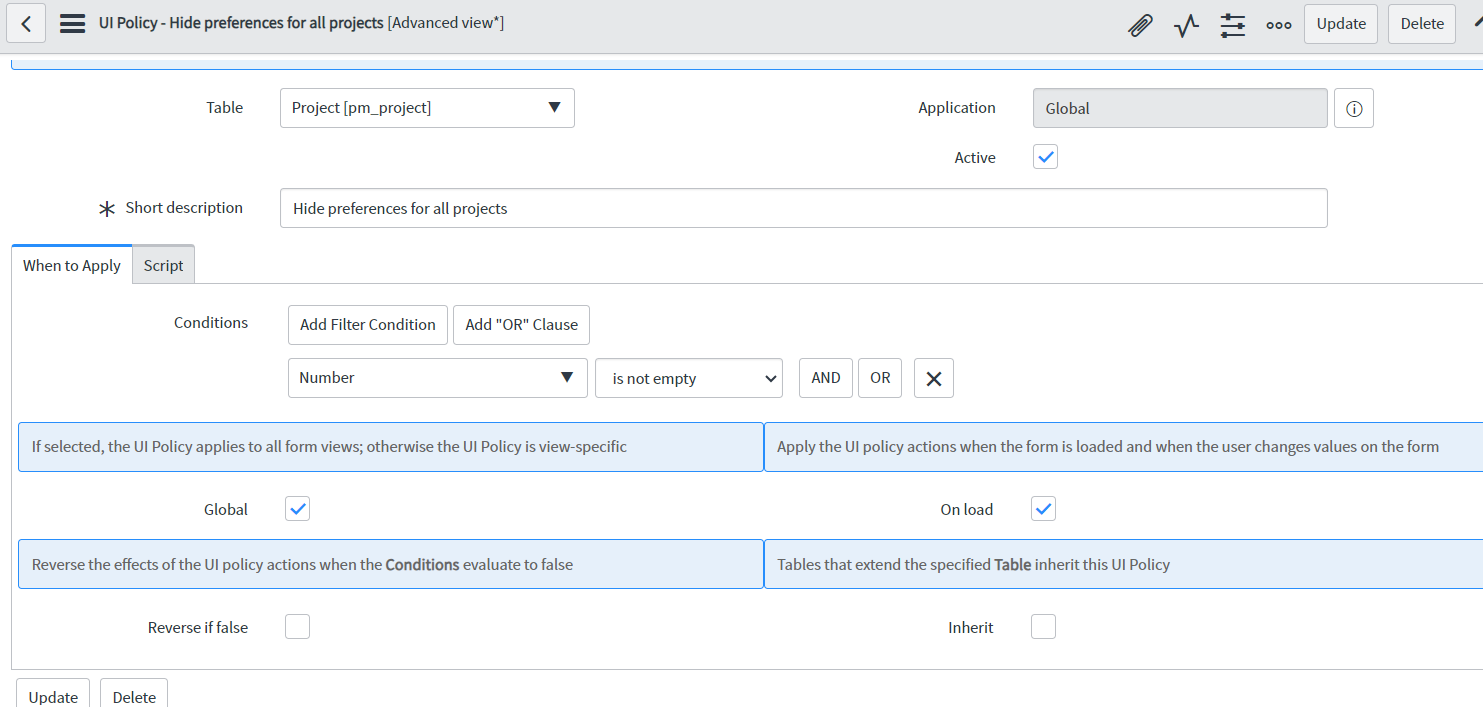This screenshot has width=1483, height=707.
Task: Update the record with the bottom Update button
Action: click(x=52, y=696)
